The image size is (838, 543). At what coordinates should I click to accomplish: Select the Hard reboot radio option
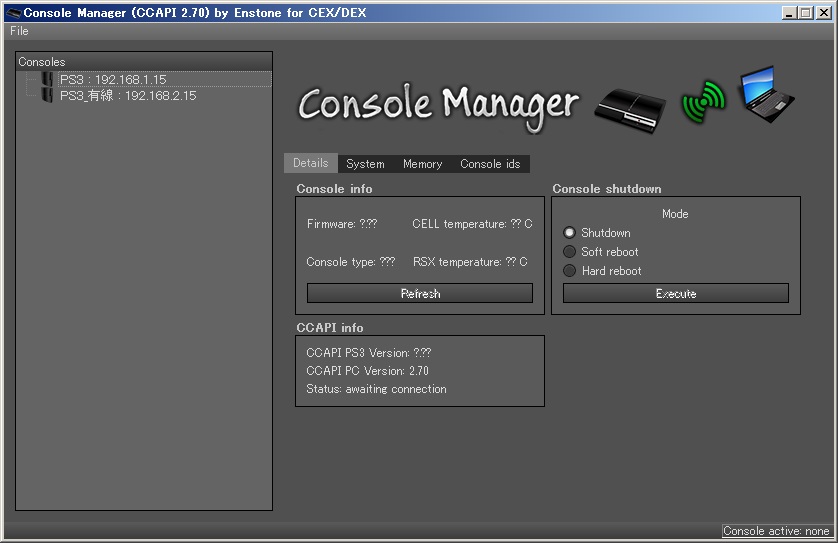point(569,270)
